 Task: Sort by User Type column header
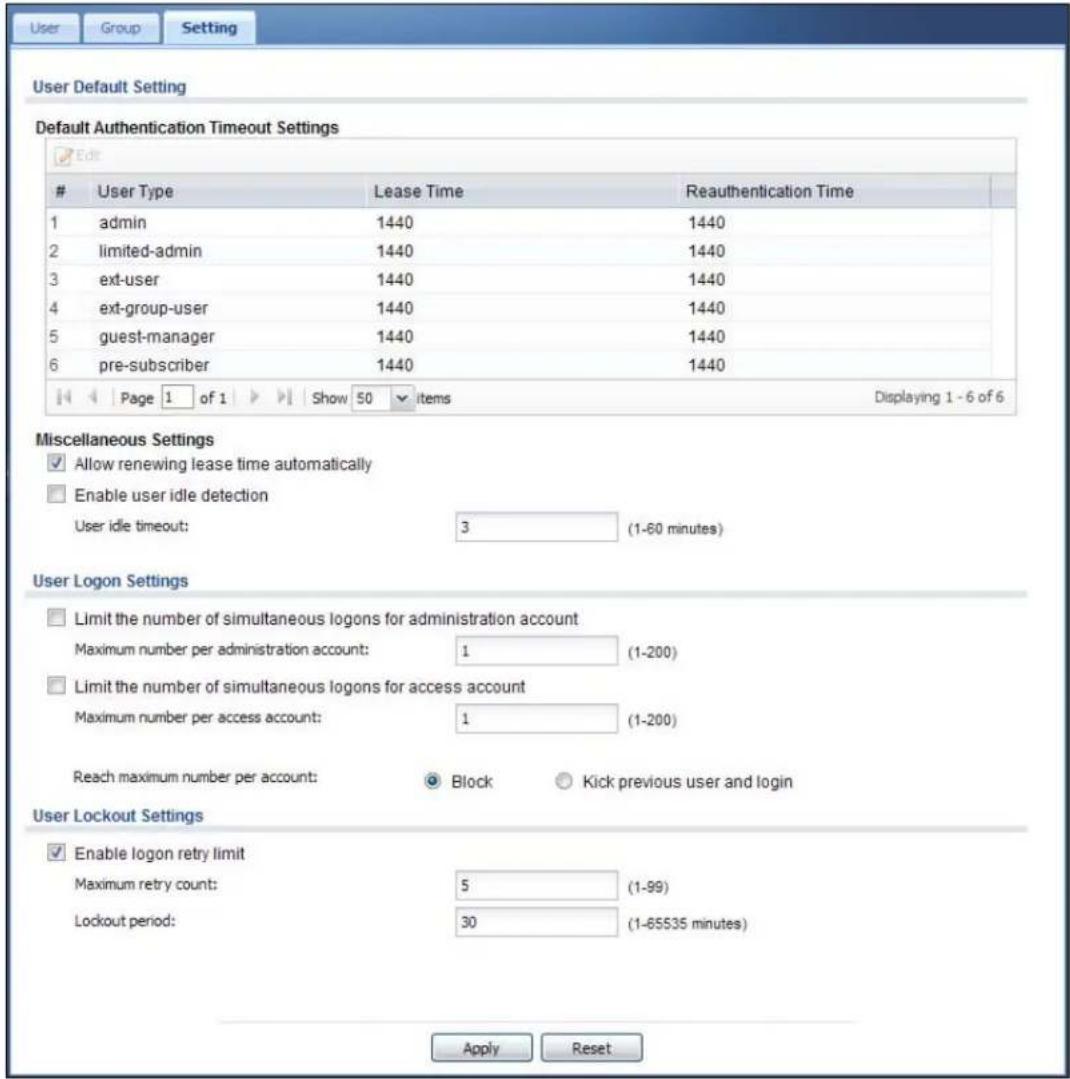click(227, 191)
